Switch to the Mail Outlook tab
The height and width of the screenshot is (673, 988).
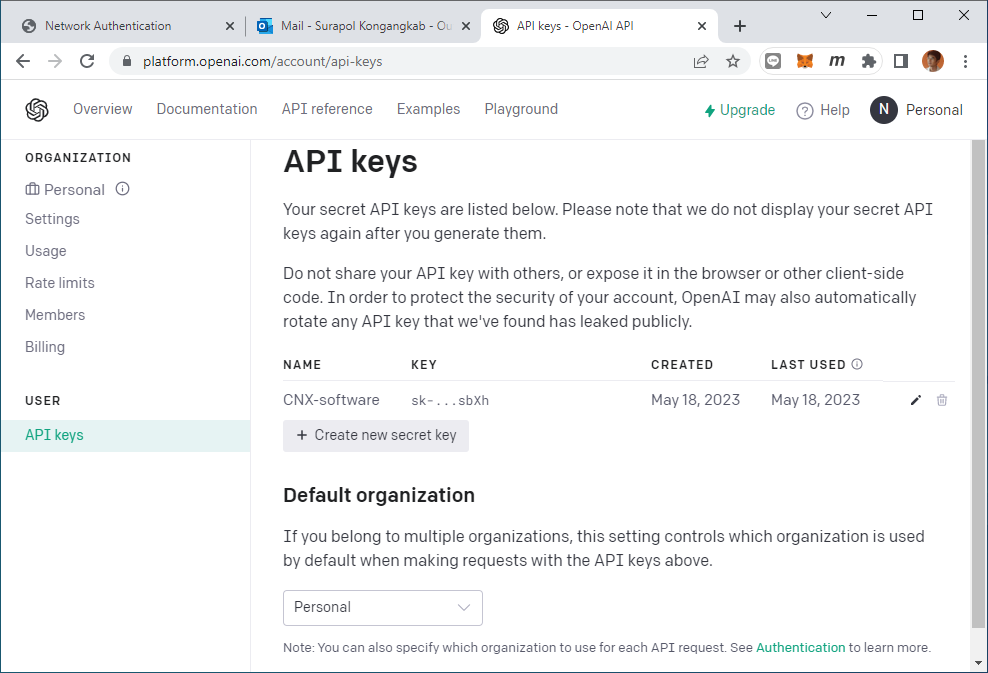coord(356,26)
